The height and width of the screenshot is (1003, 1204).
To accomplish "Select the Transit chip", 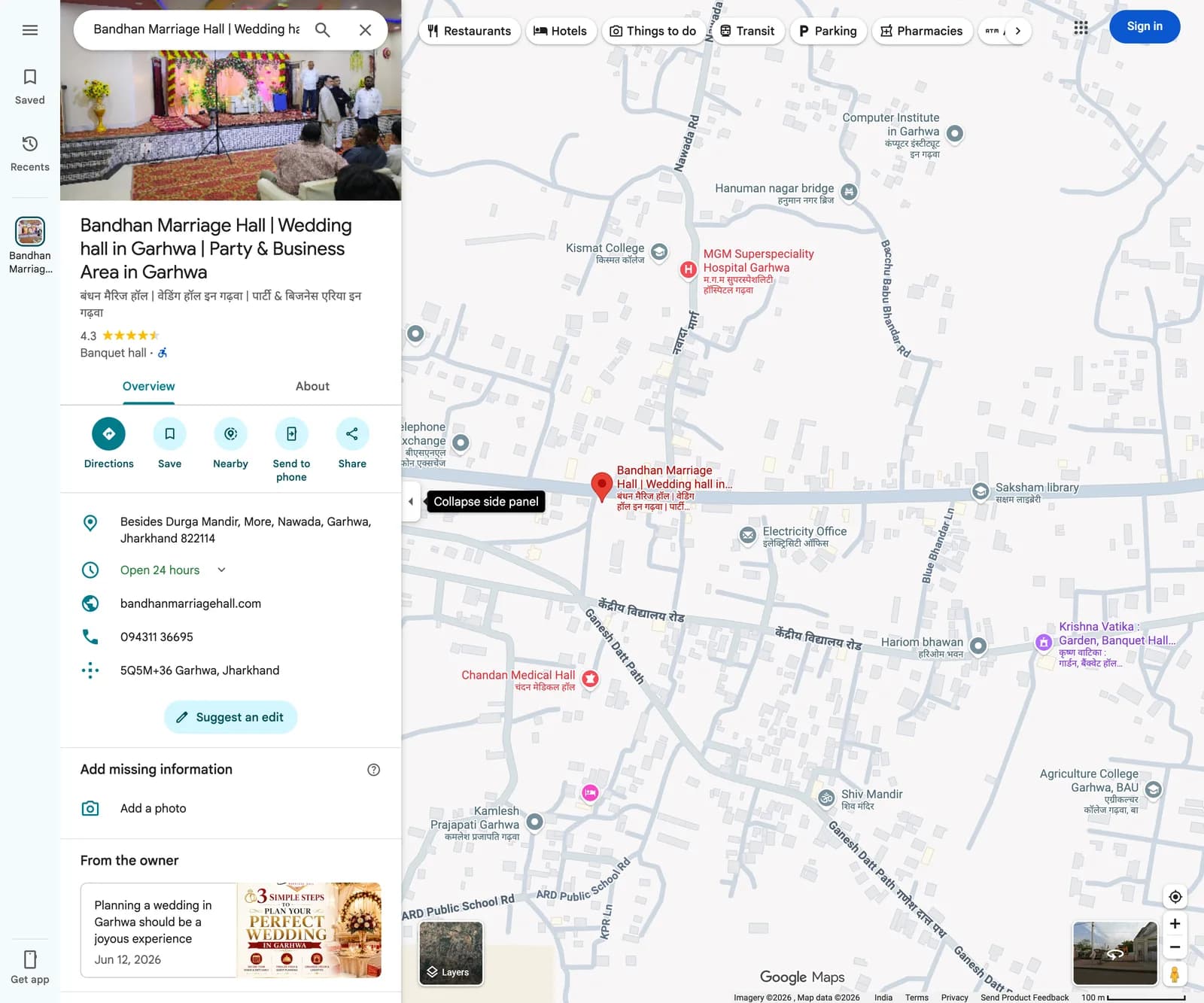I will [x=747, y=31].
